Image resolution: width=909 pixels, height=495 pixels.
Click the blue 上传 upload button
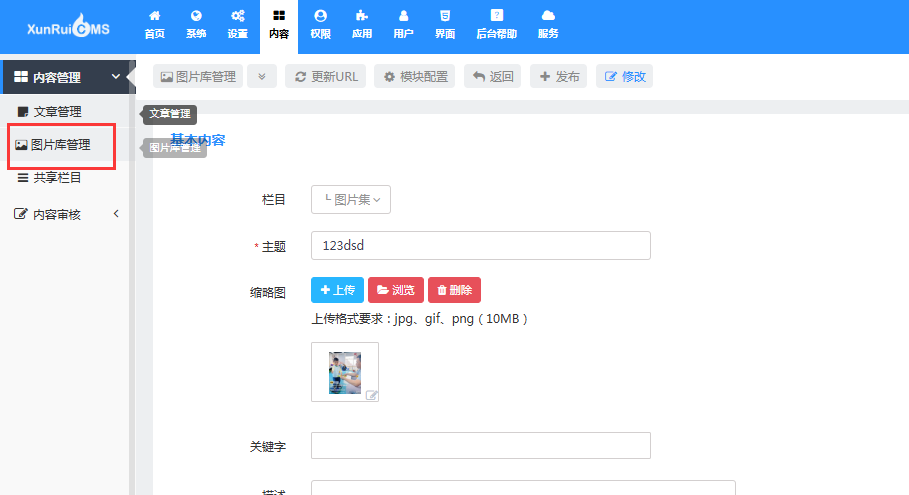tap(337, 290)
